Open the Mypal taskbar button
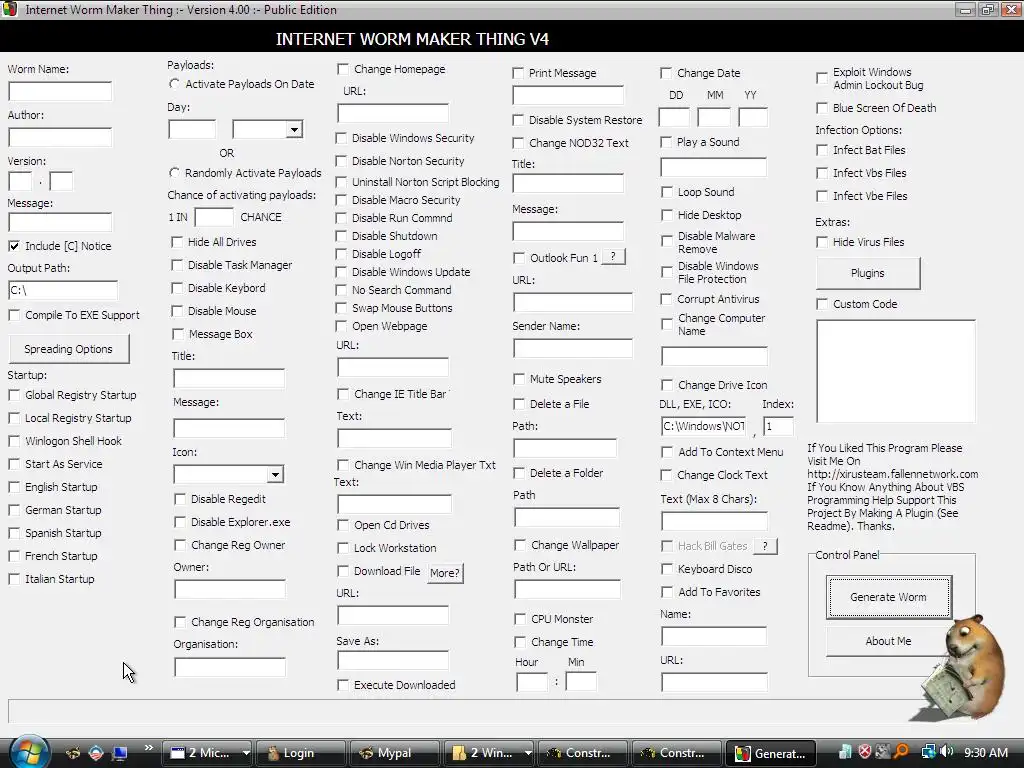The image size is (1024, 768). [394, 753]
